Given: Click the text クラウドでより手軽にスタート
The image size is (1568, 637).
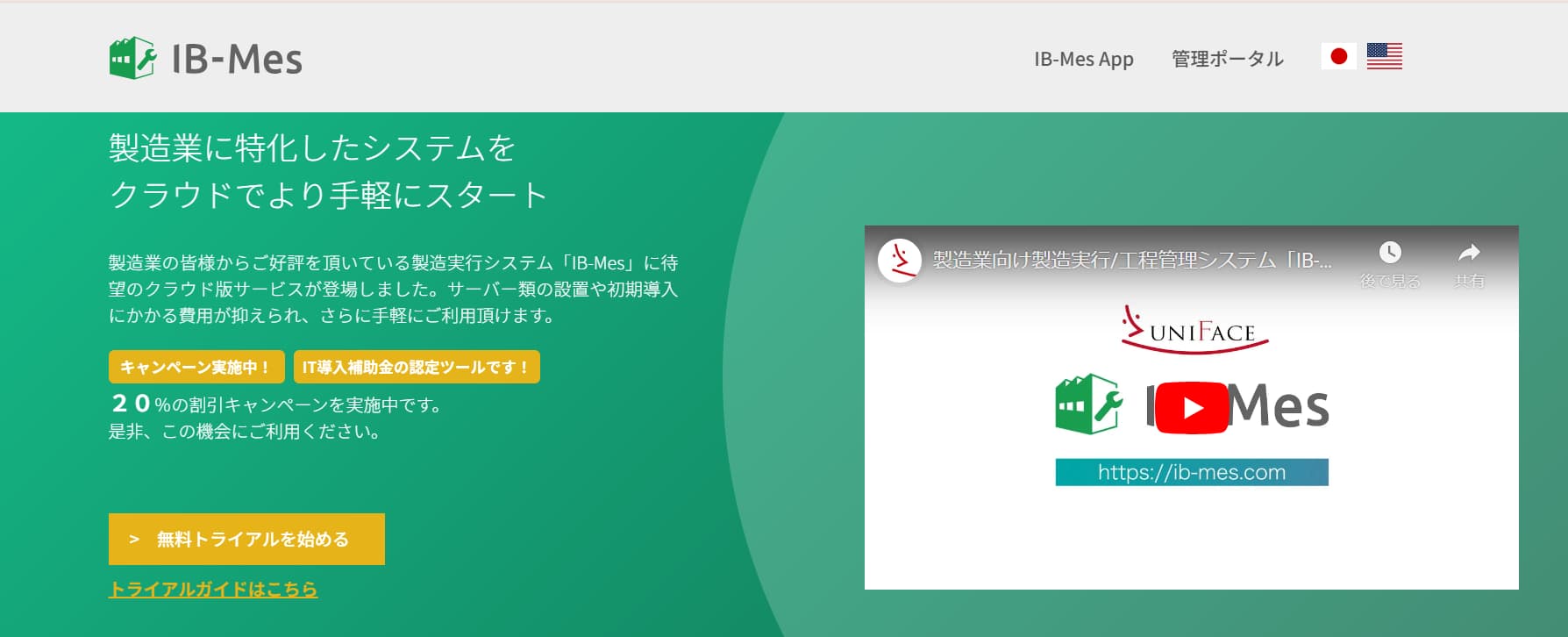Looking at the screenshot, I should tap(329, 195).
